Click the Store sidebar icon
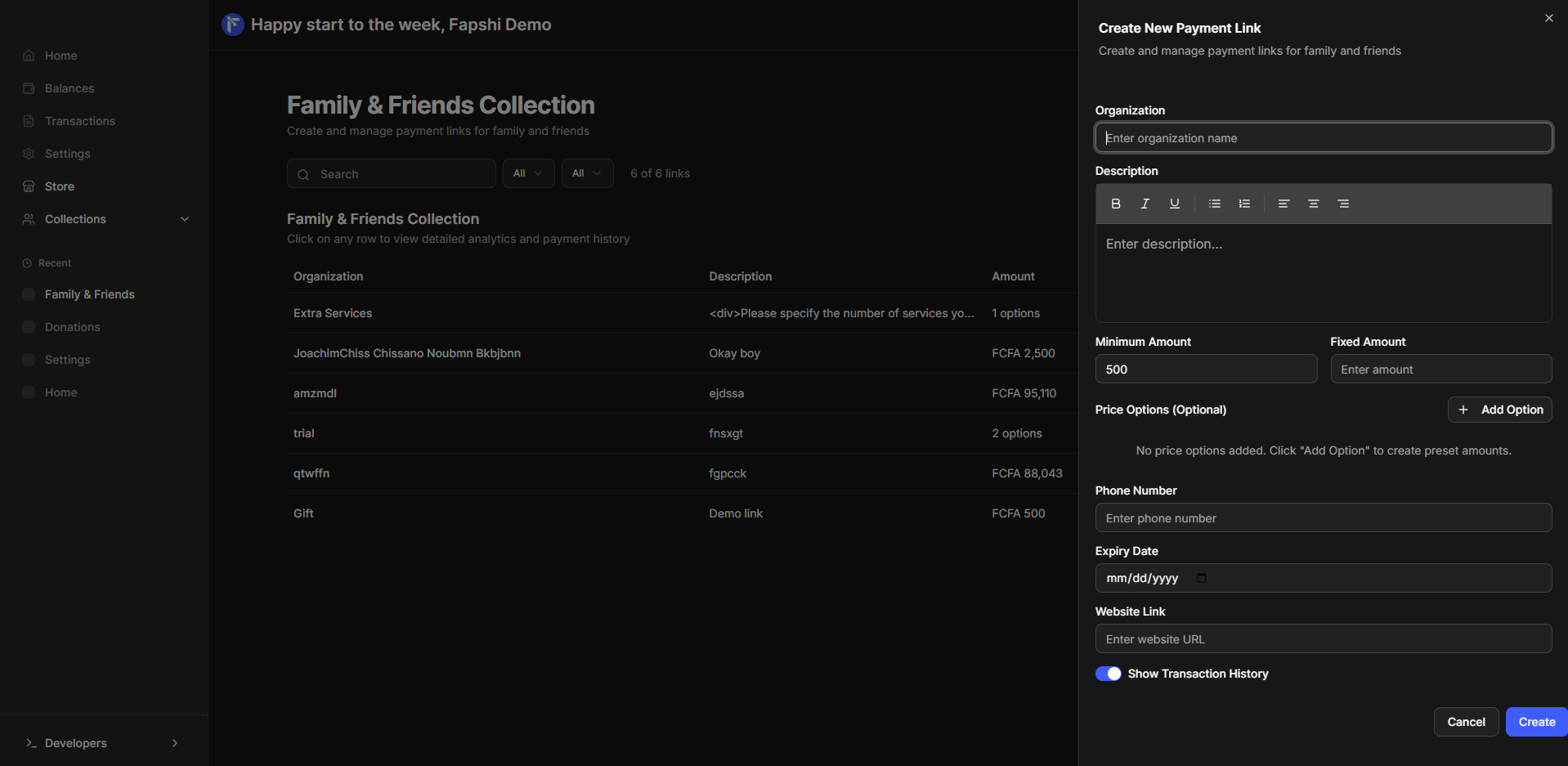Viewport: 1568px width, 766px height. (29, 186)
